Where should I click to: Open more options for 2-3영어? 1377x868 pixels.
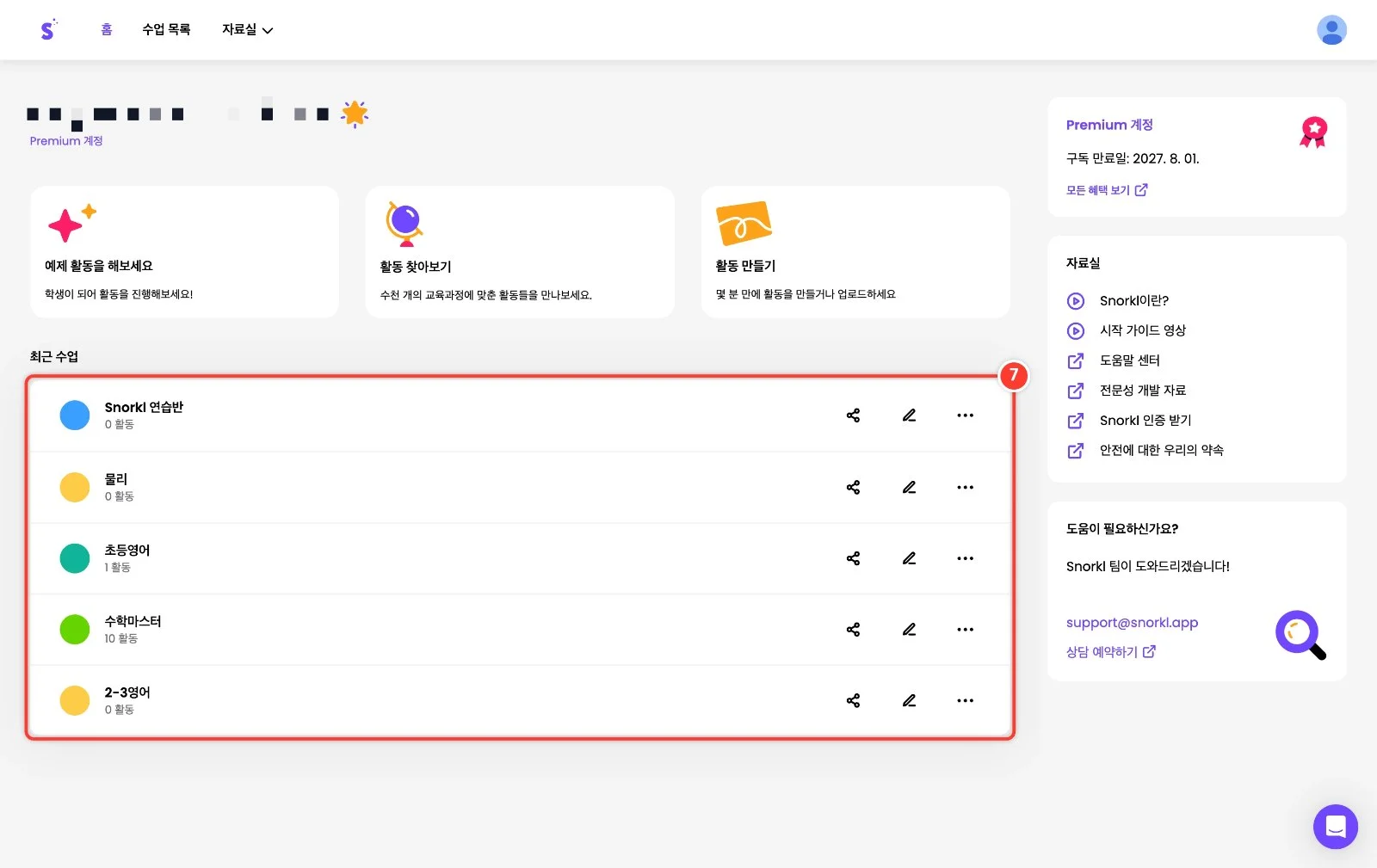coord(966,700)
